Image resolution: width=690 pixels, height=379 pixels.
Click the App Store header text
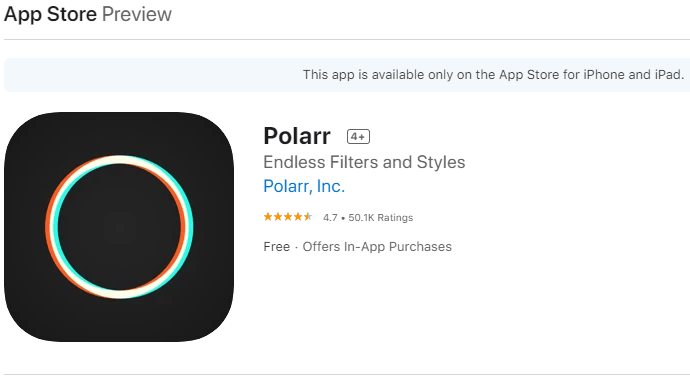(x=50, y=14)
